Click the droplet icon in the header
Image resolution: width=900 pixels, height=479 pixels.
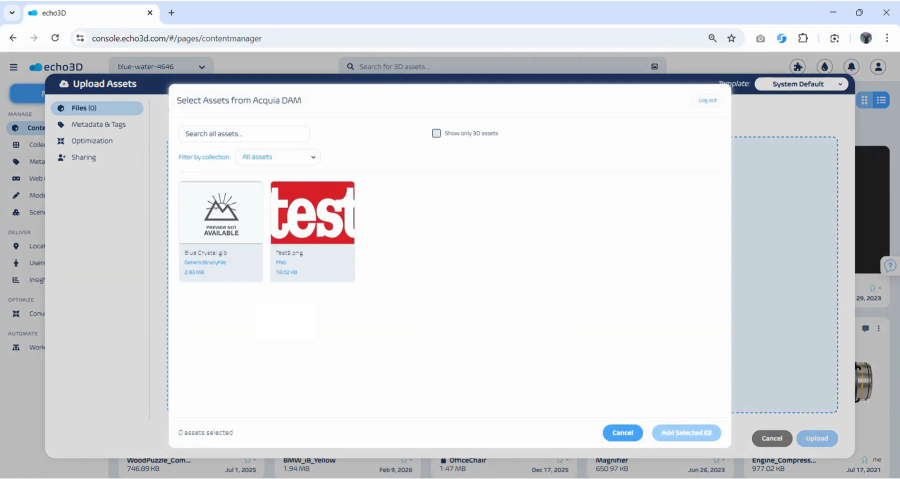825,67
